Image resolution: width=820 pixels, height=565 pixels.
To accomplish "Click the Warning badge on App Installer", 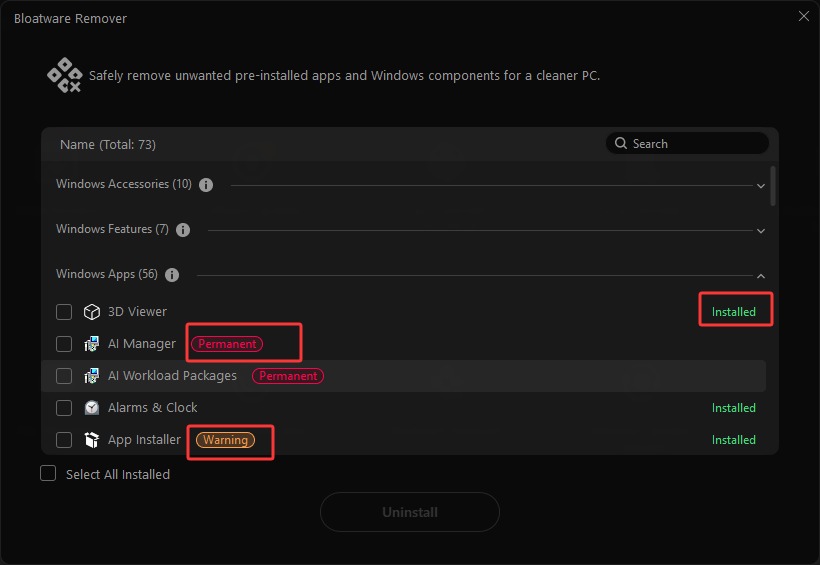I will [225, 440].
